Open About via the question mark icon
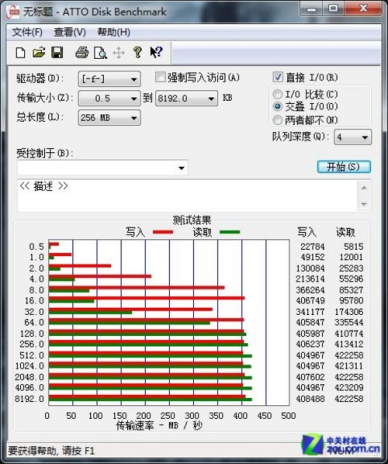 pyautogui.click(x=137, y=53)
